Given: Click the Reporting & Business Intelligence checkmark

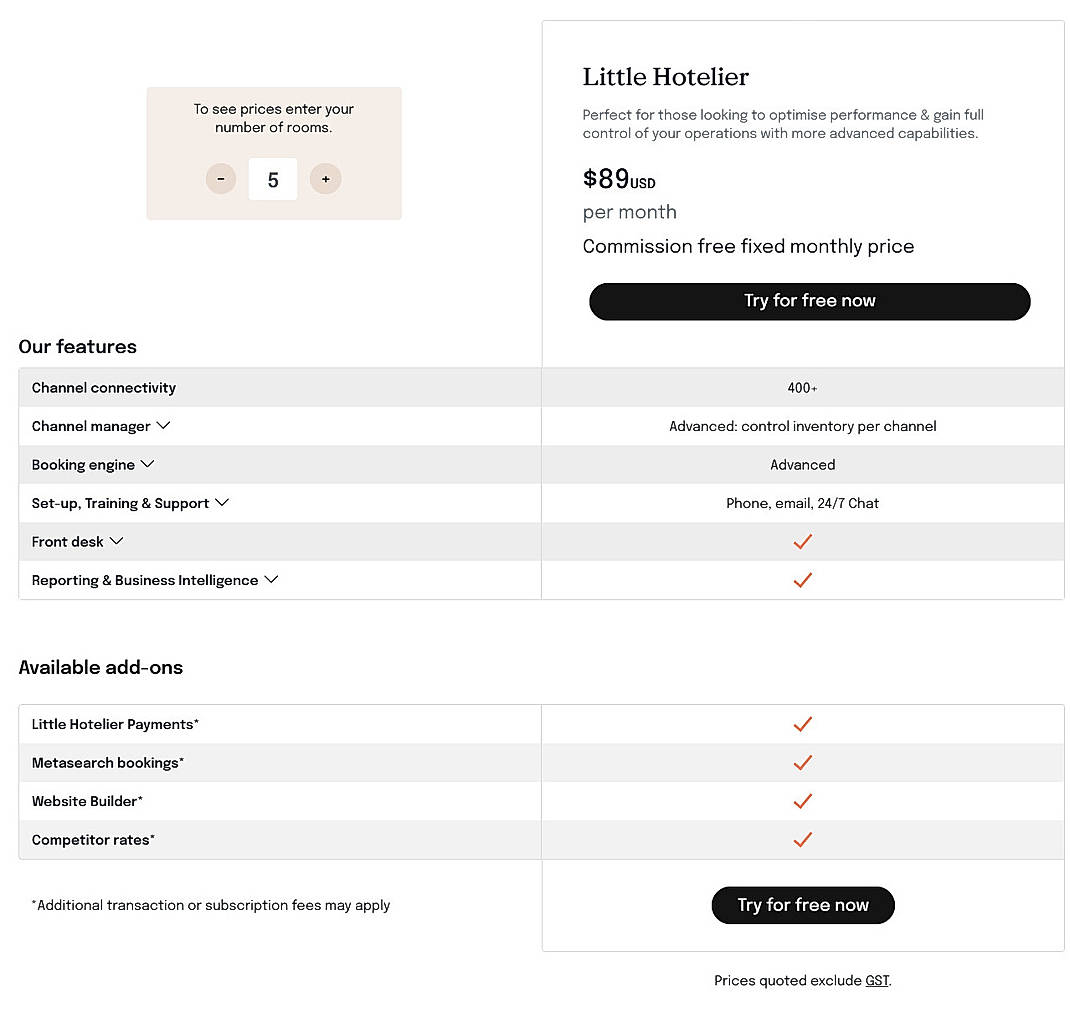Looking at the screenshot, I should click(x=802, y=580).
